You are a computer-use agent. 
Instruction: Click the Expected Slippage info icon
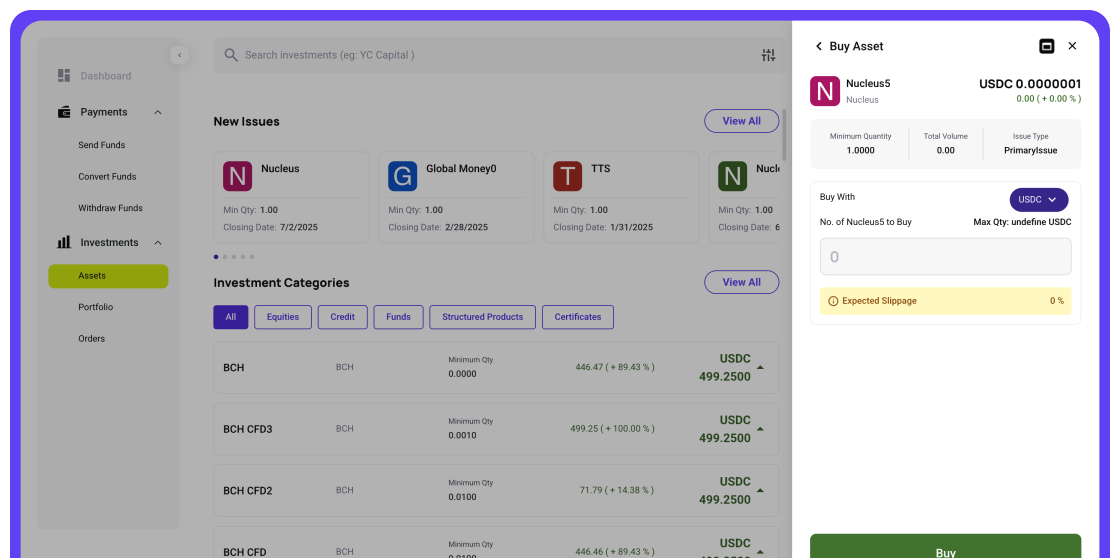[x=833, y=302]
